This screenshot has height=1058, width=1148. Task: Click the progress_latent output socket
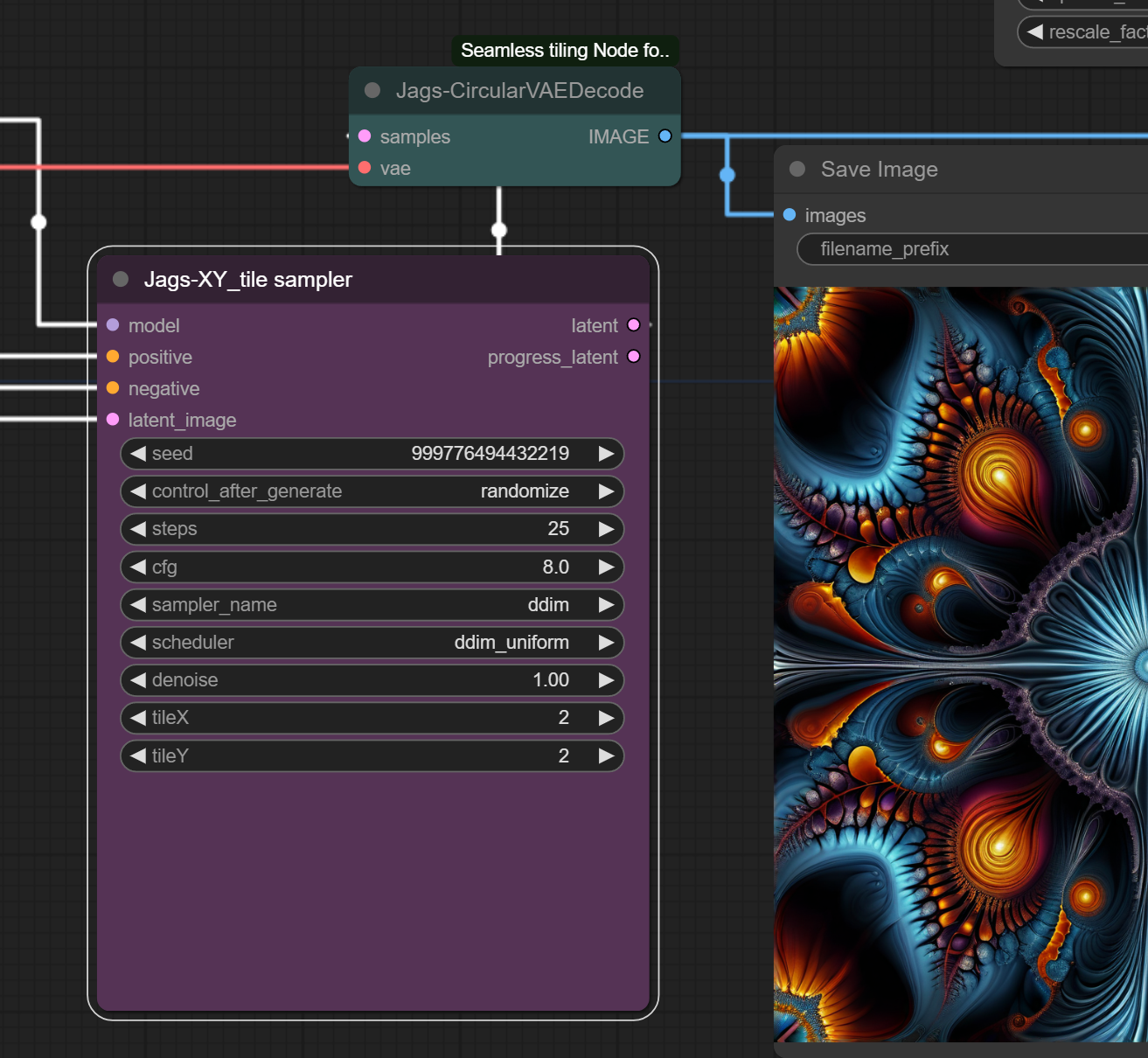(634, 357)
